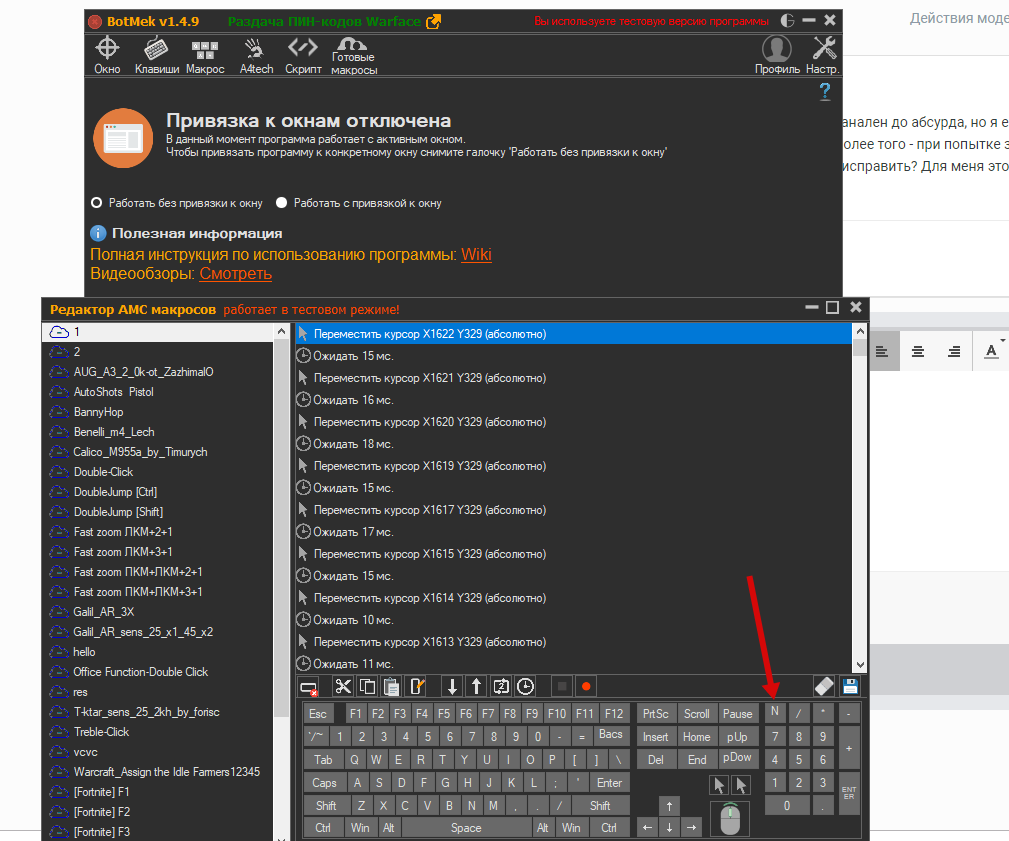The height and width of the screenshot is (841, 1009).
Task: Click the N NumLock key on the numpad
Action: [x=775, y=712]
